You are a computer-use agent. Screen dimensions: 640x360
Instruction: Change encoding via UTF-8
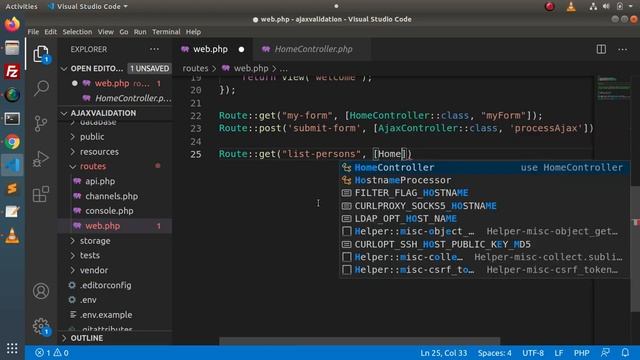pyautogui.click(x=533, y=353)
